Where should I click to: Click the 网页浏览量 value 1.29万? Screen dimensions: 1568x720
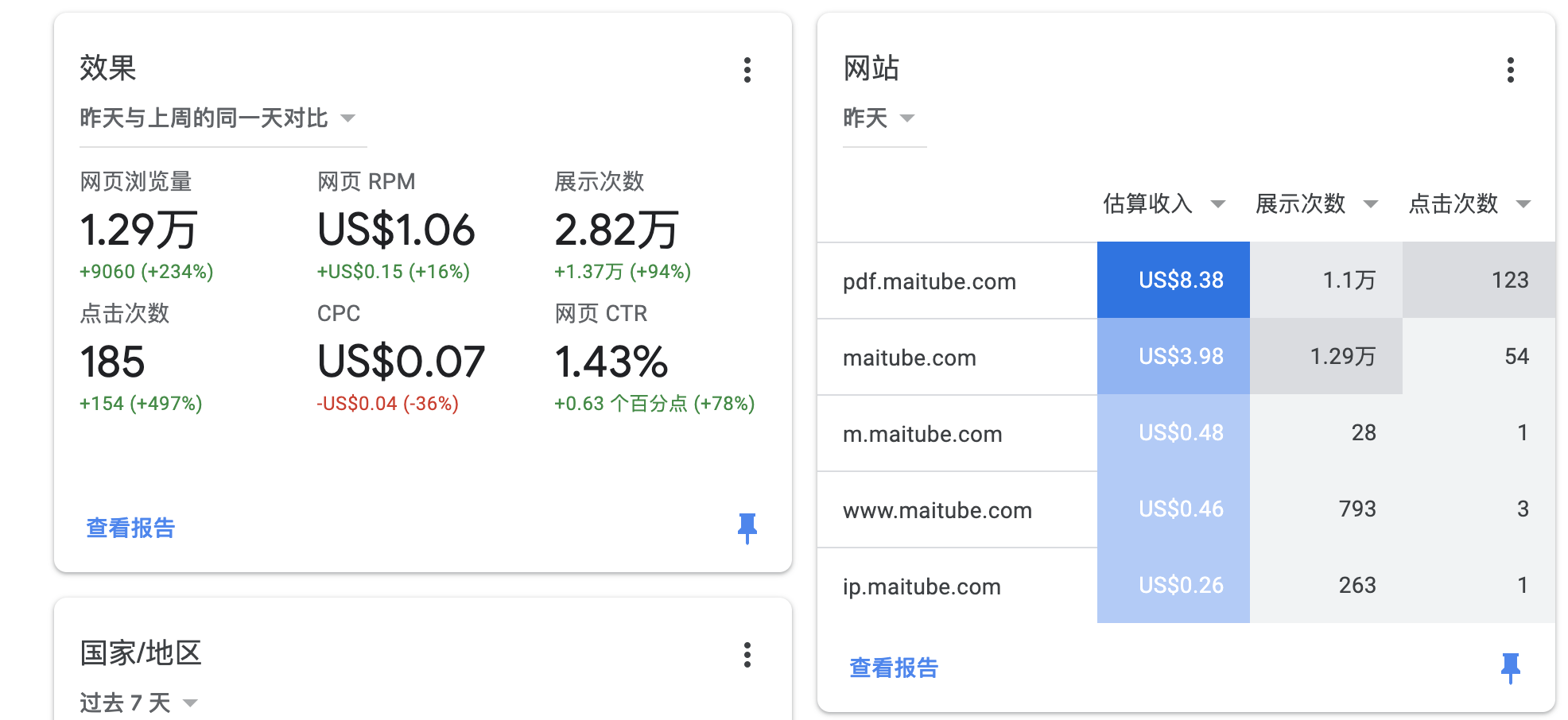[x=139, y=230]
